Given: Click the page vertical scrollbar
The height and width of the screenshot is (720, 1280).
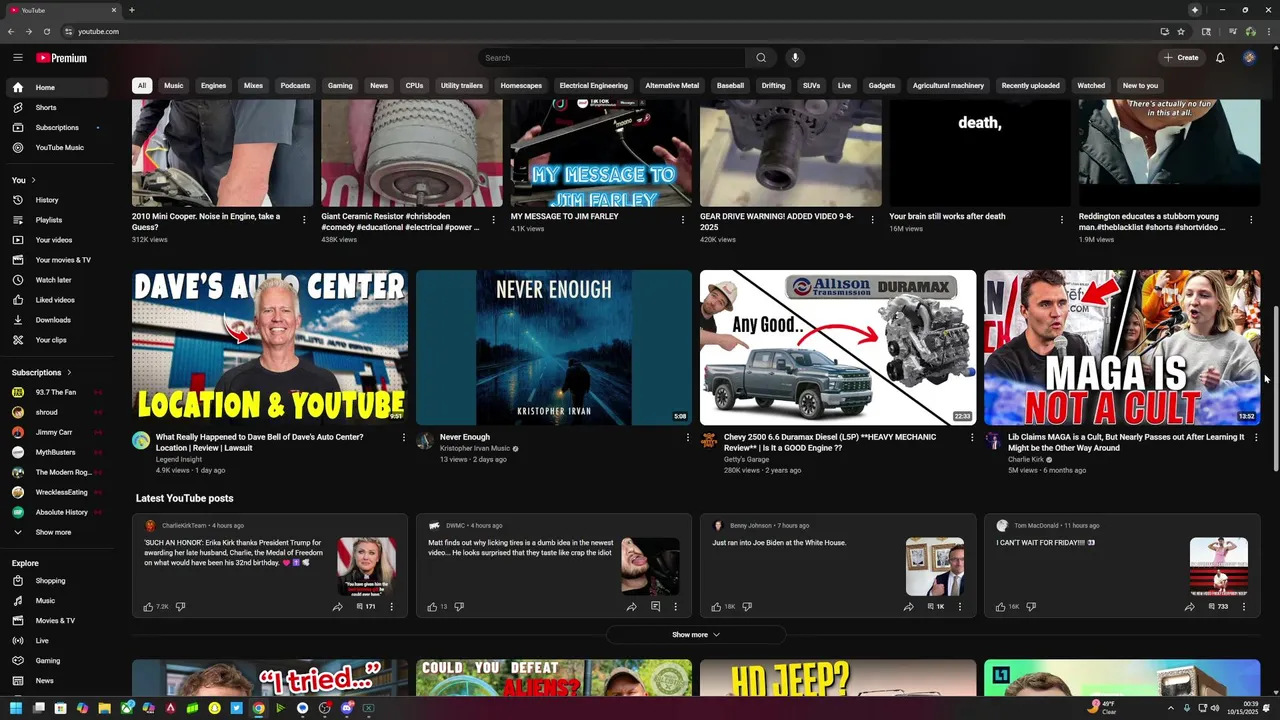Looking at the screenshot, I should [1275, 388].
